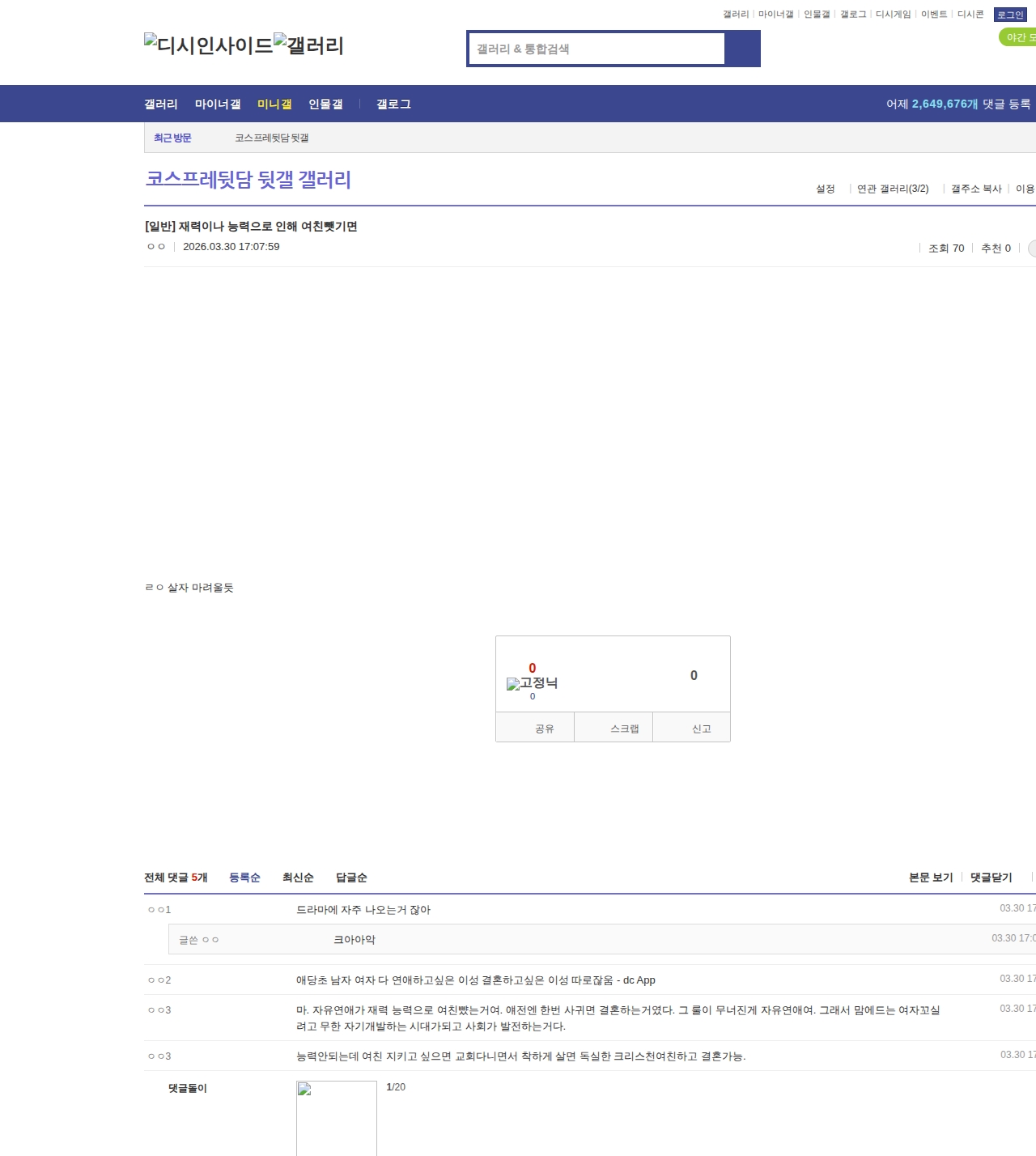Sort comments by 답글순
This screenshot has width=1036, height=1156.
click(x=351, y=878)
